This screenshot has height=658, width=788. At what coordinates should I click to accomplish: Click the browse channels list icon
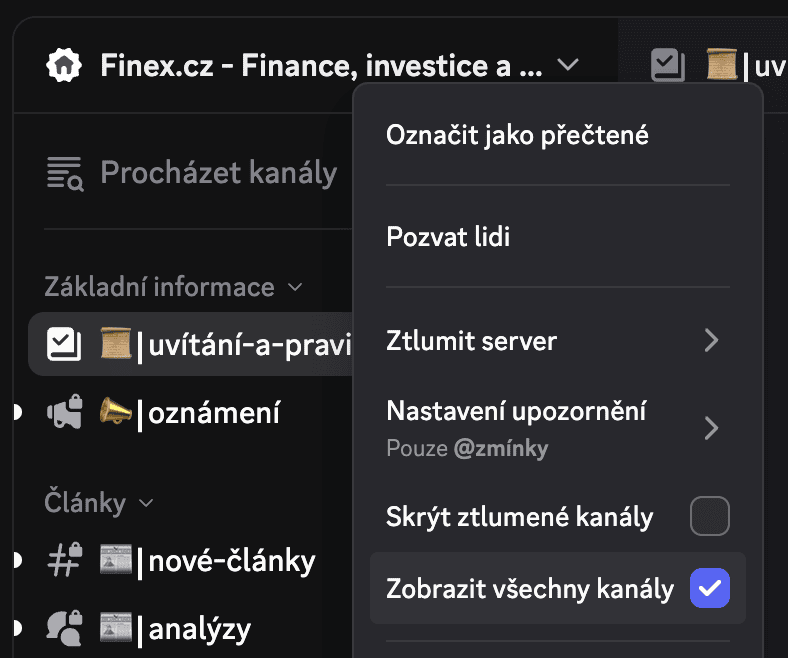pyautogui.click(x=65, y=173)
